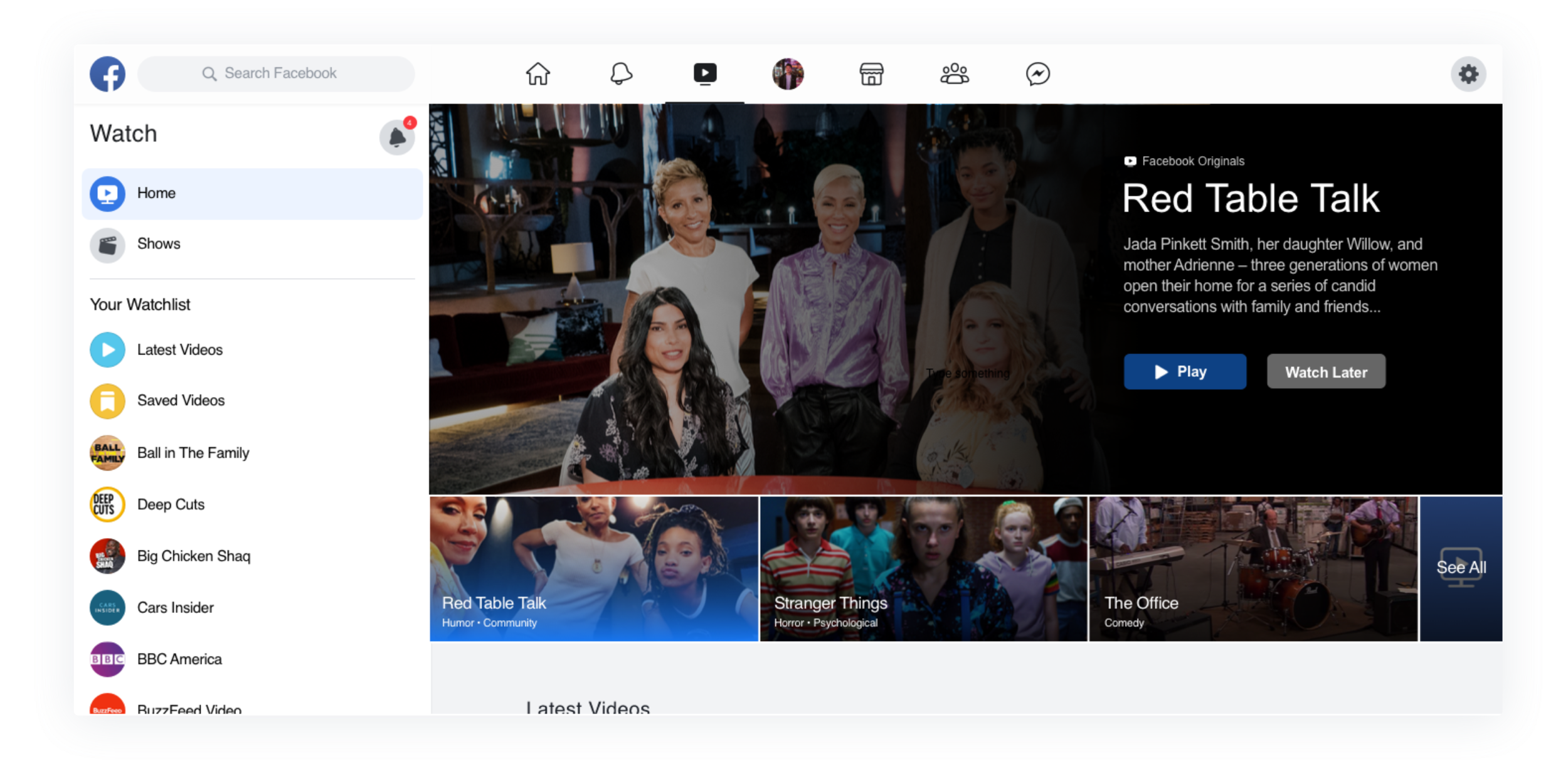Click into the Search Facebook field
1568x764 pixels.
(276, 74)
